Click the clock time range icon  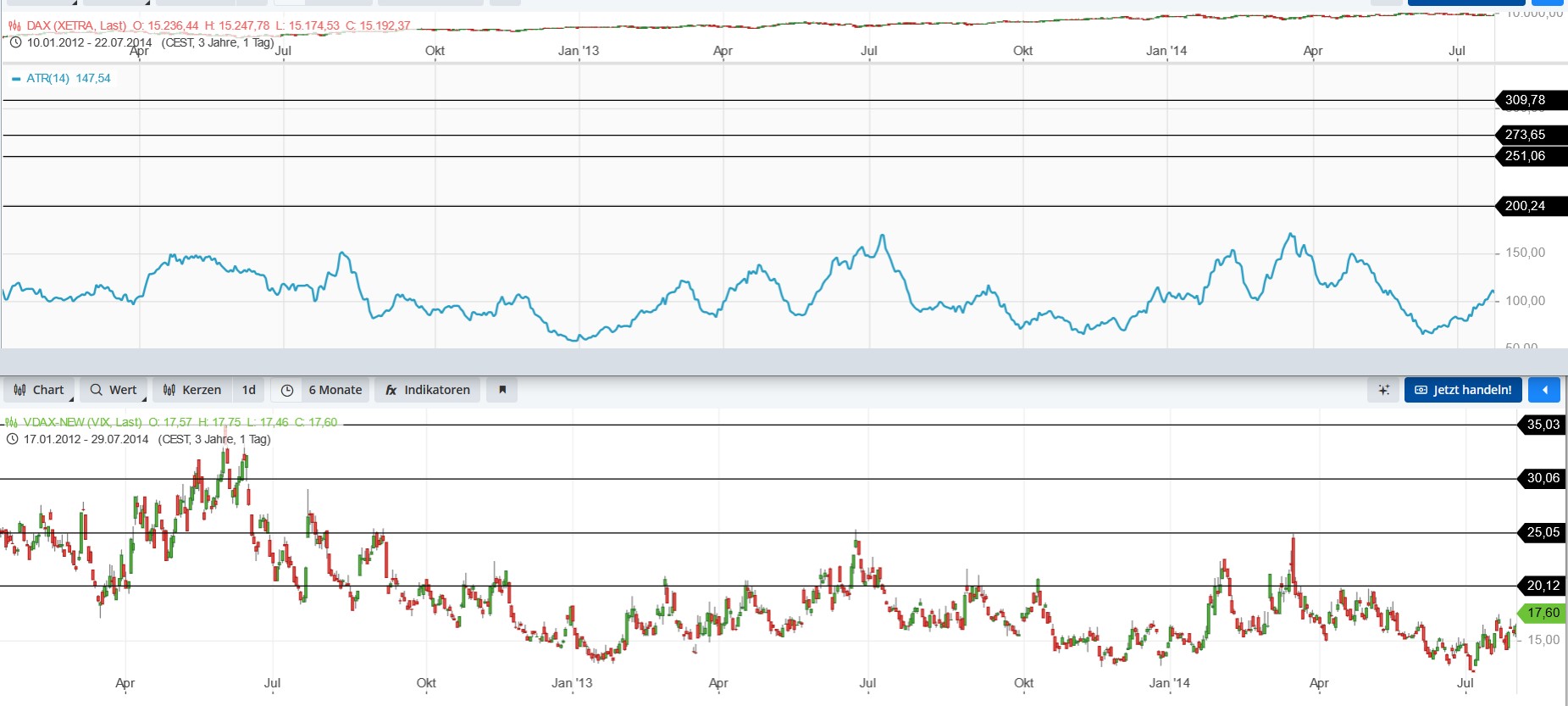pos(287,390)
